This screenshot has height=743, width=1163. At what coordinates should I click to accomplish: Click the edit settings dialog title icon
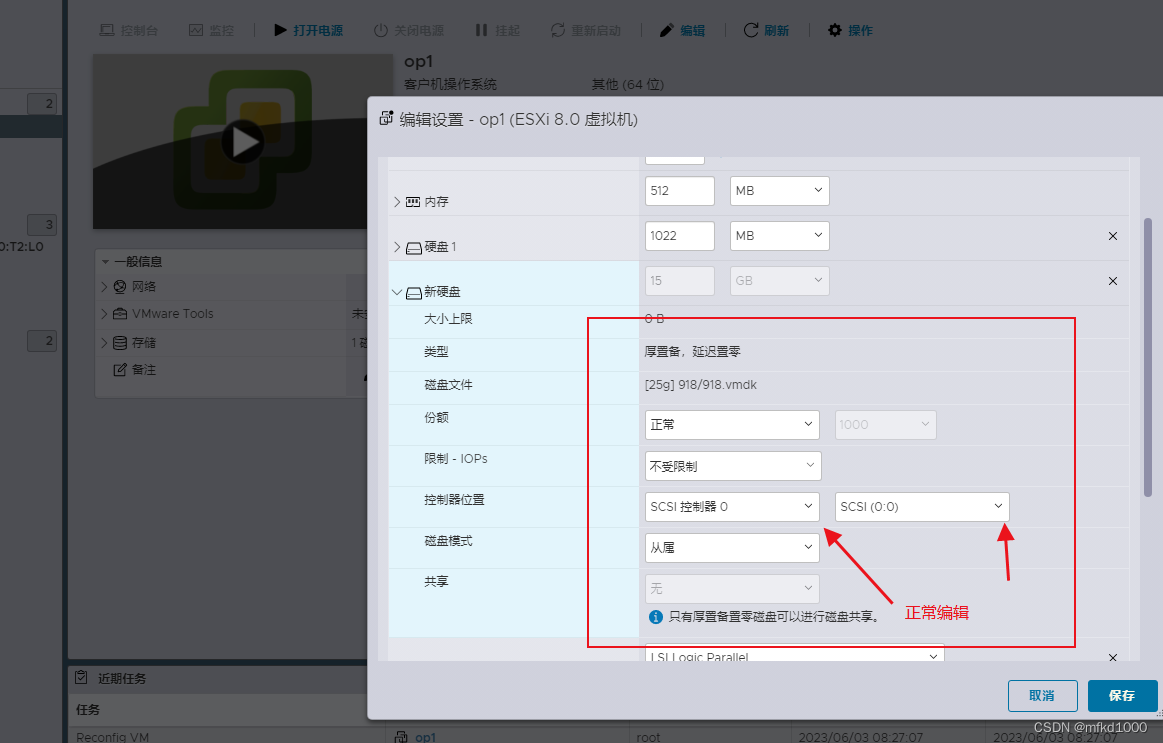pos(386,119)
